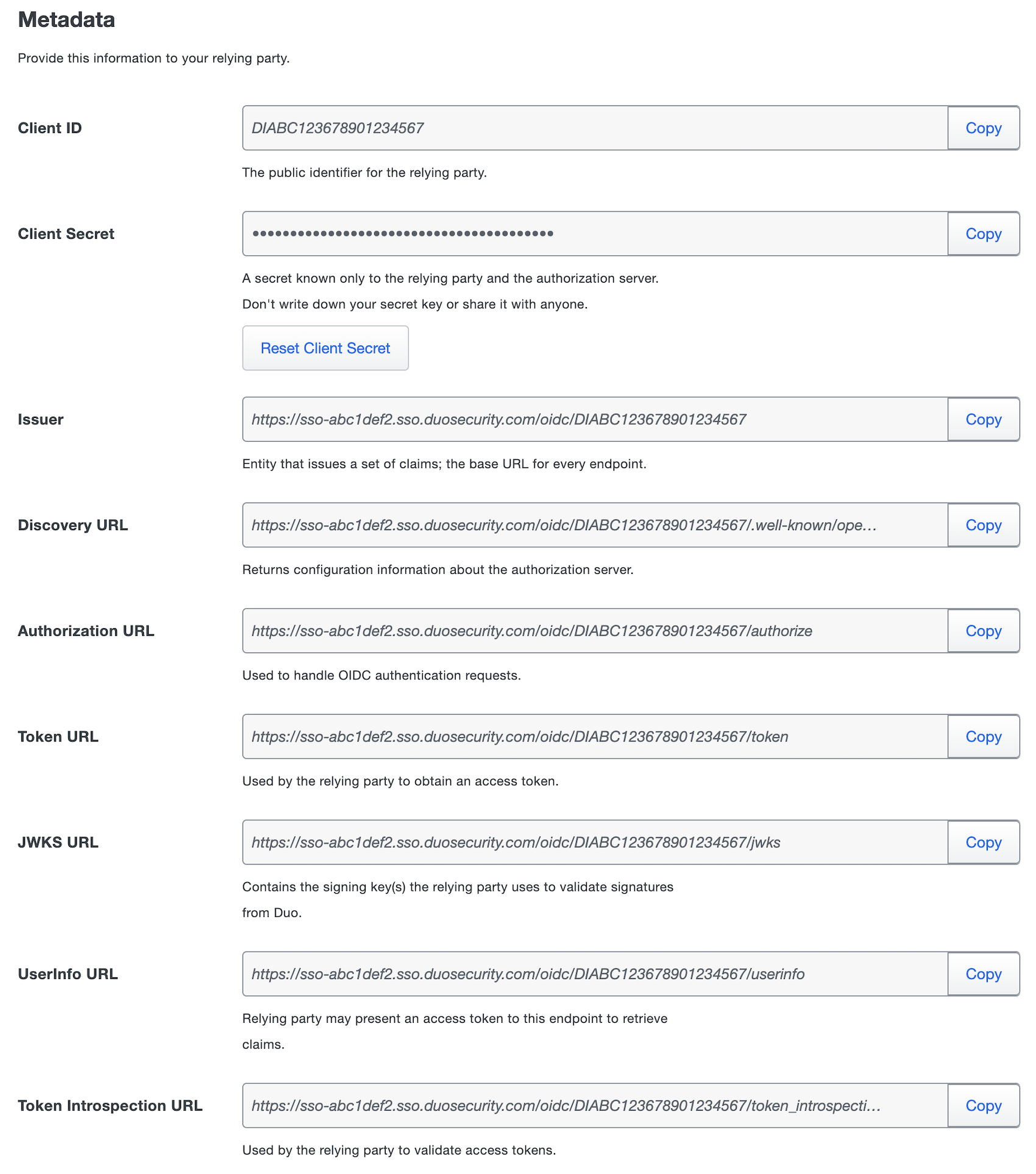Click the UserInfo URL field
Screen dimensions: 1036x1174
594,974
